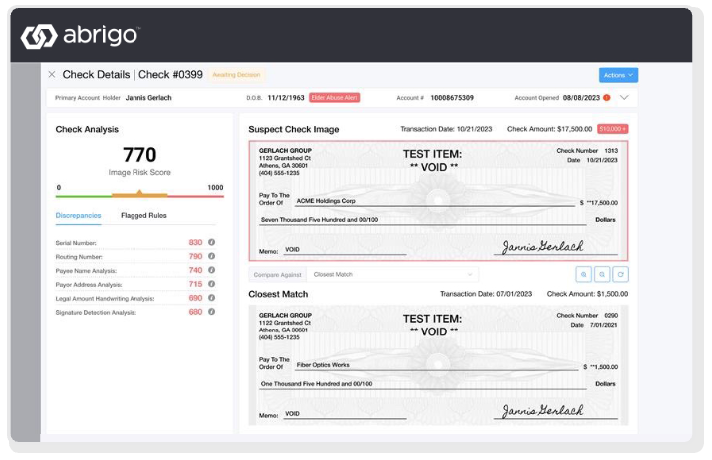Open the Actions dropdown button

[618, 75]
